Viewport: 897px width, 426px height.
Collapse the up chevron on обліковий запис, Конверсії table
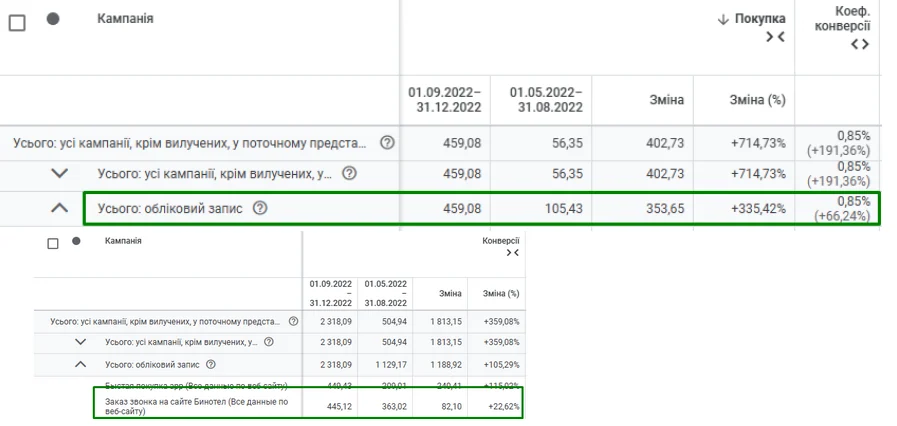click(x=81, y=364)
